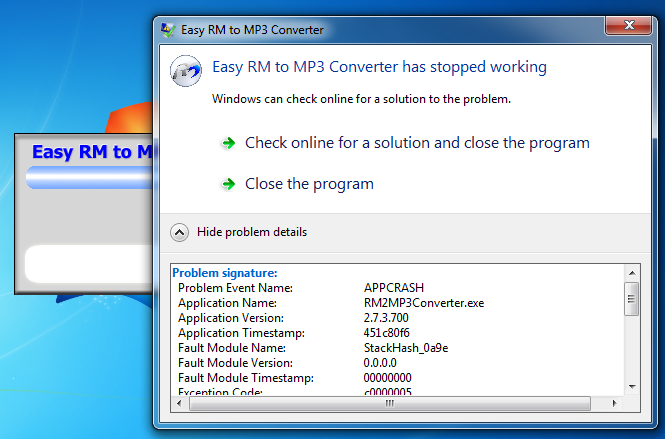Click horizontal scroll right arrow in details
665x439 pixels.
coord(615,403)
